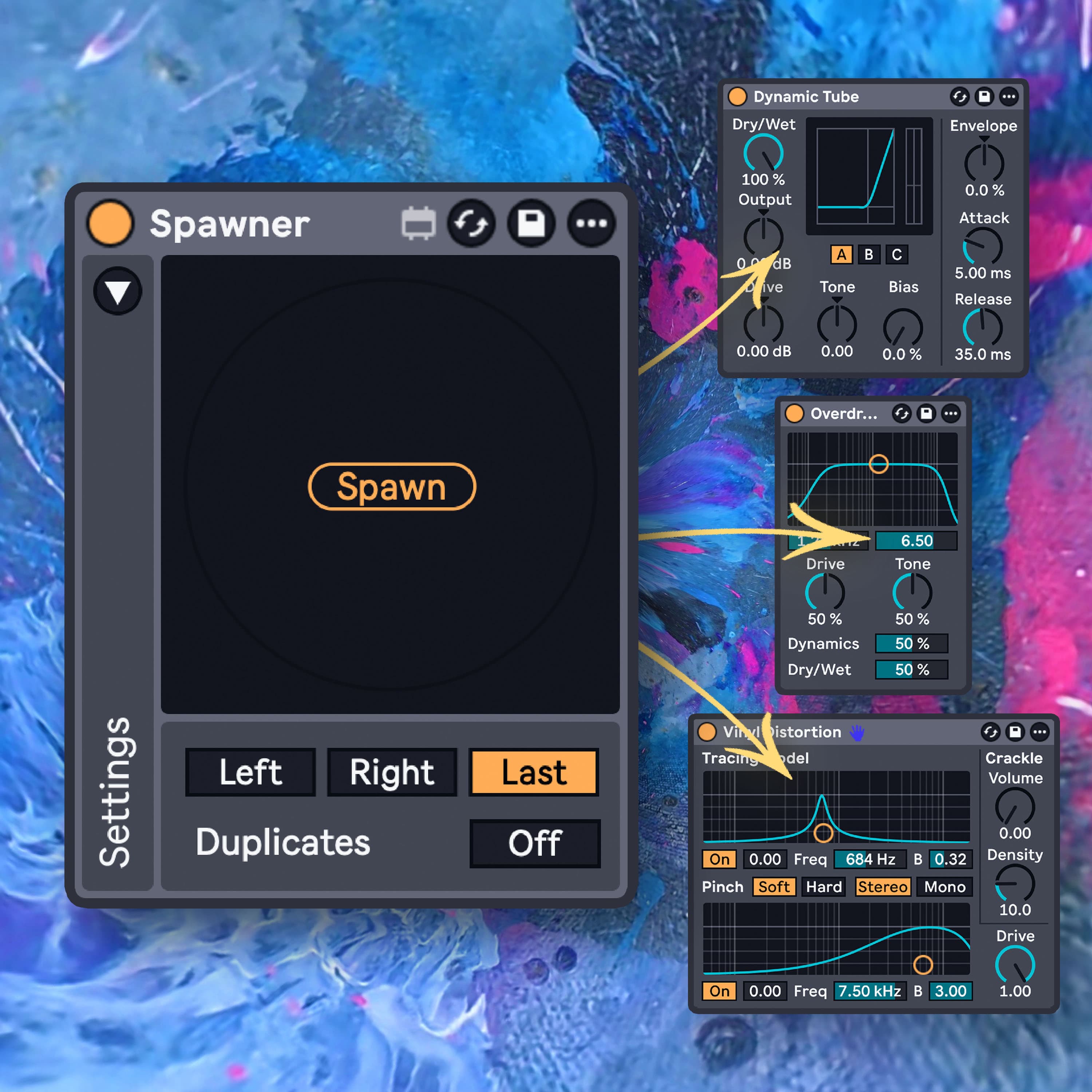1092x1092 pixels.
Task: Click the Tracing Model B 0.32 field
Action: (x=951, y=860)
